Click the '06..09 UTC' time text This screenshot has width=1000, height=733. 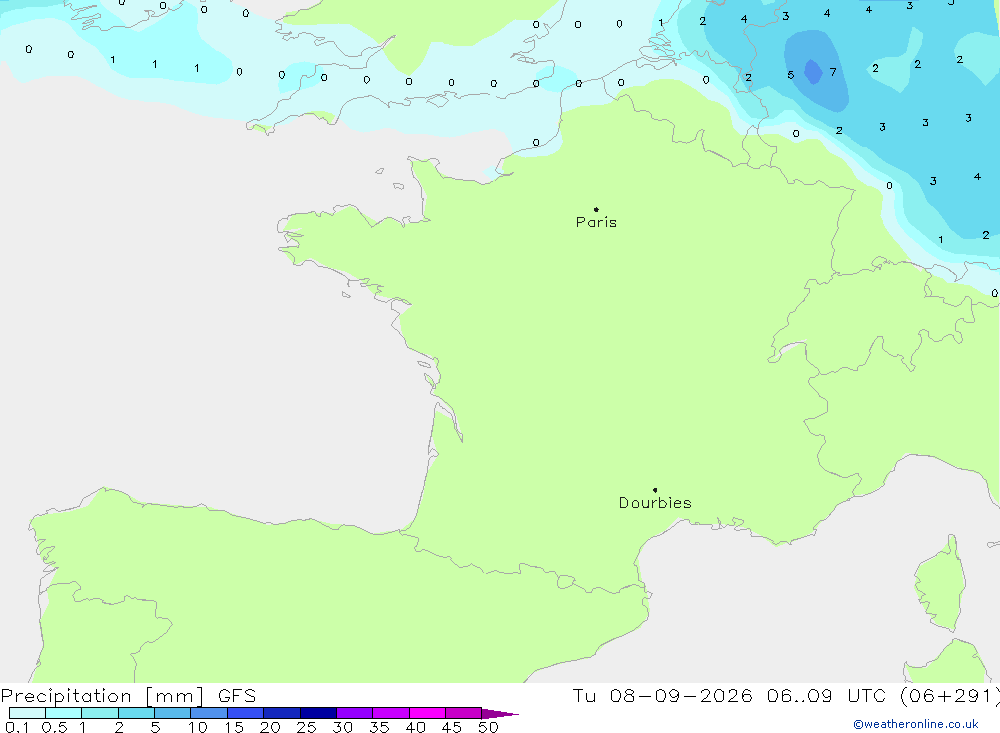826,696
